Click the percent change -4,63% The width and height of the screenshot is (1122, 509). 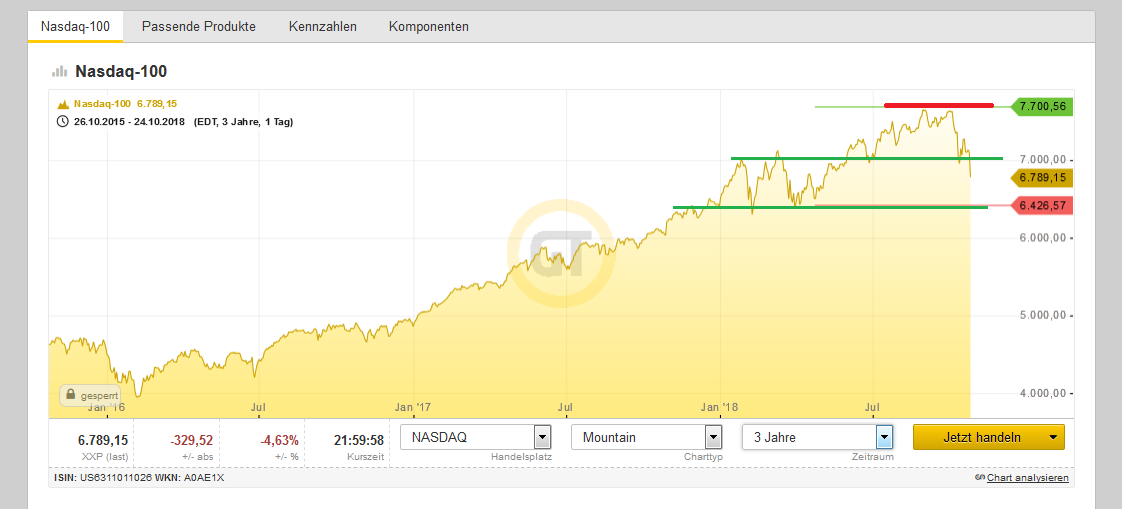280,440
